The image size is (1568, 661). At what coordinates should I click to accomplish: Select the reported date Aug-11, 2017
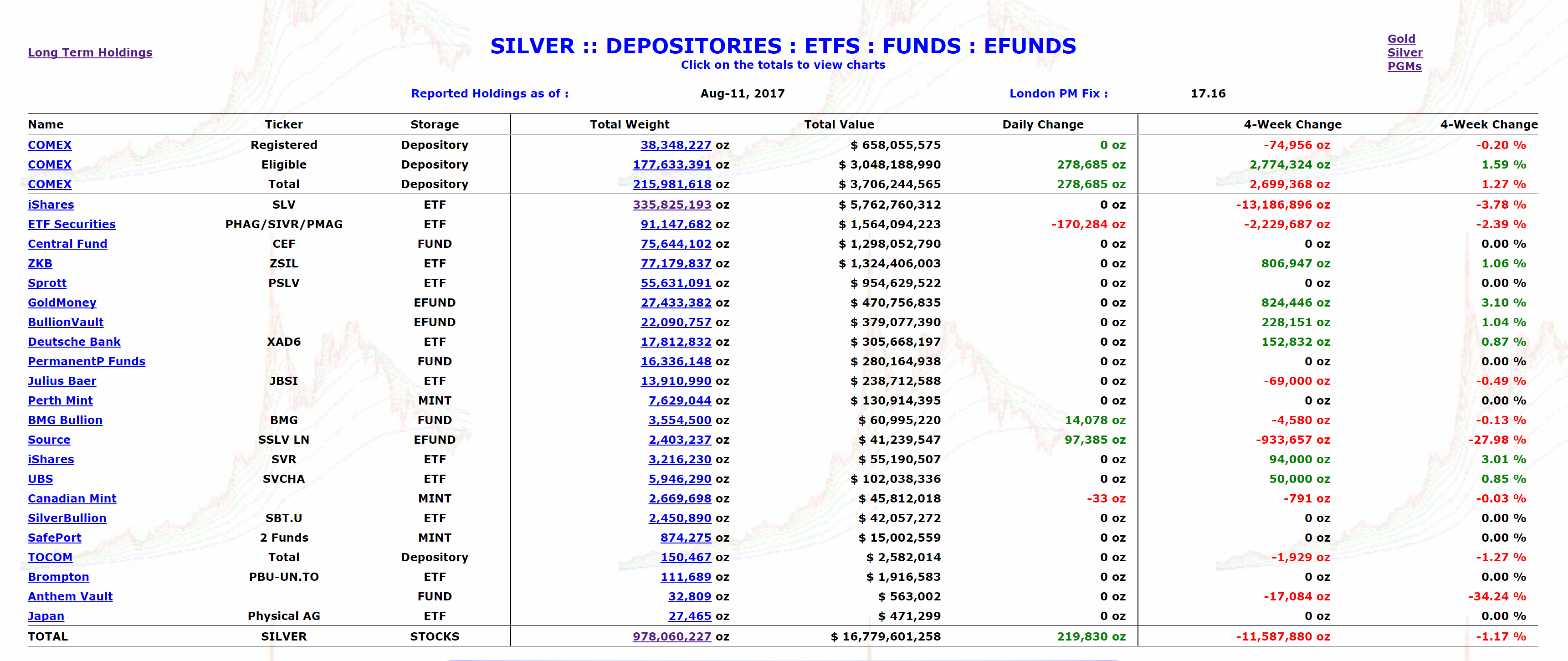[x=743, y=93]
